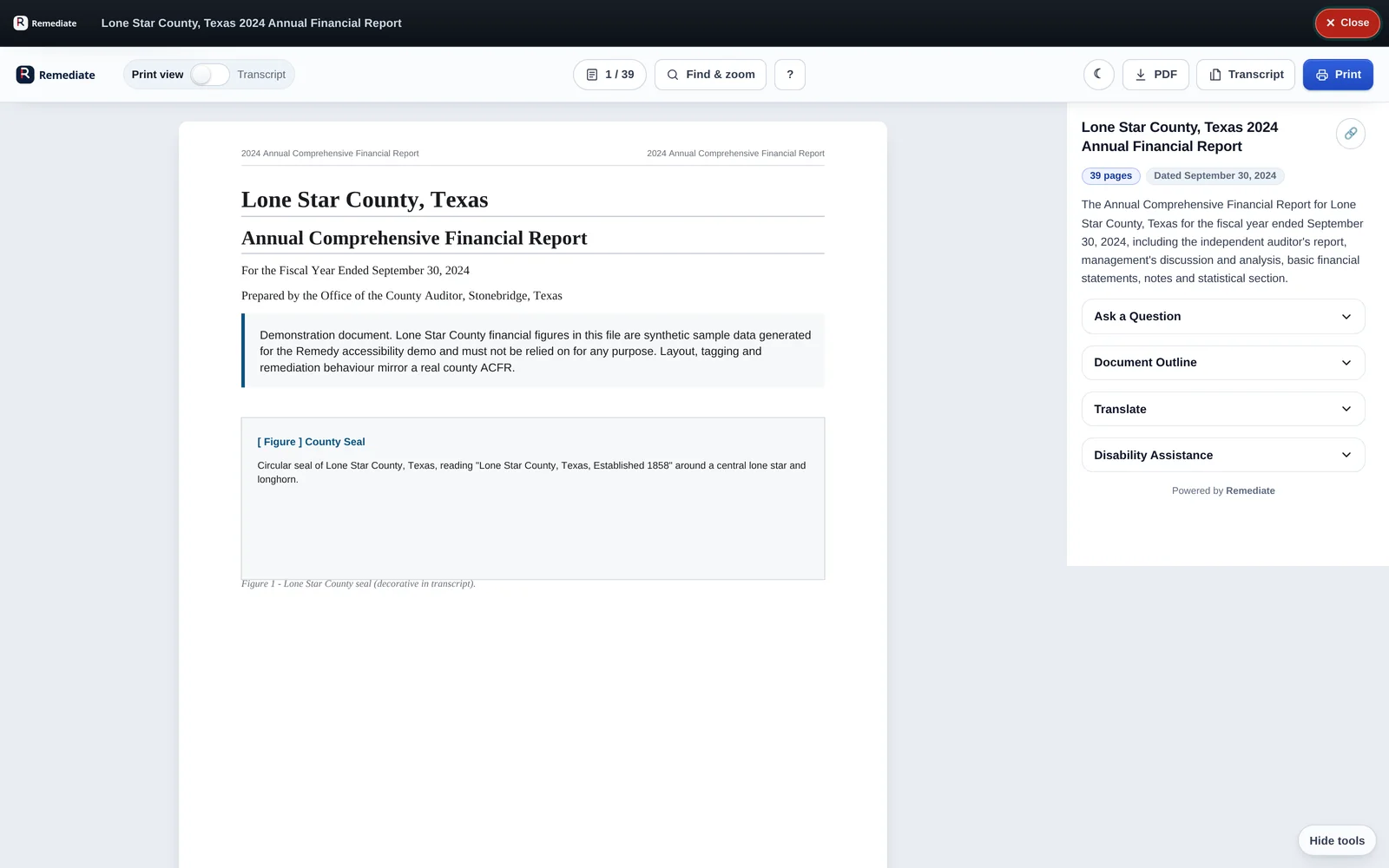
Task: Click the Remediate logo in top bar
Action: coord(45,23)
